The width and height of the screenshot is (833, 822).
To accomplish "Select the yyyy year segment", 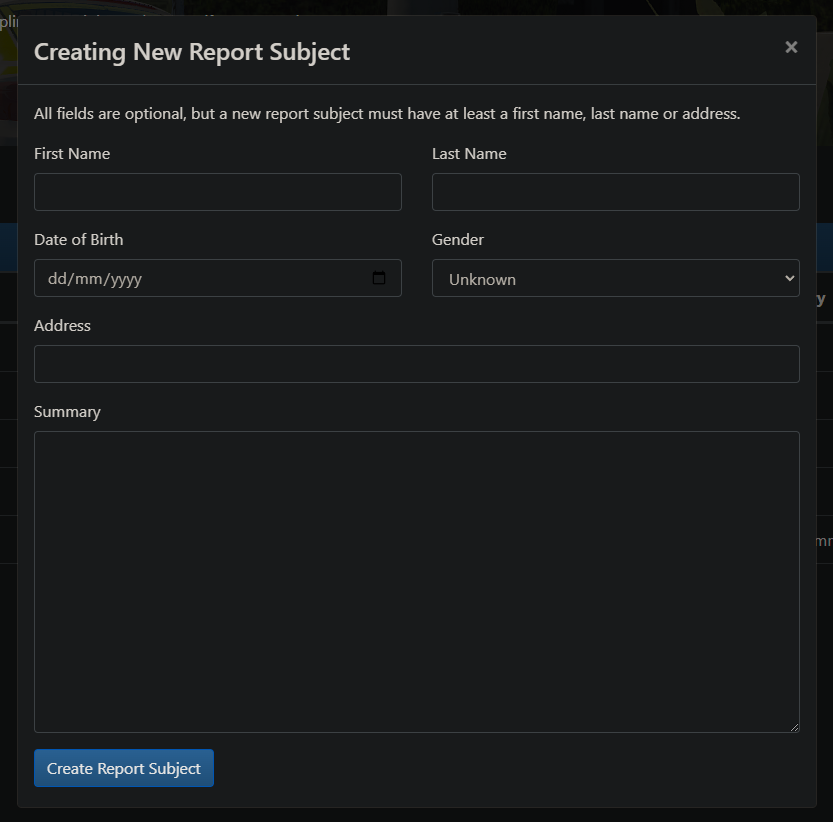I will (124, 279).
